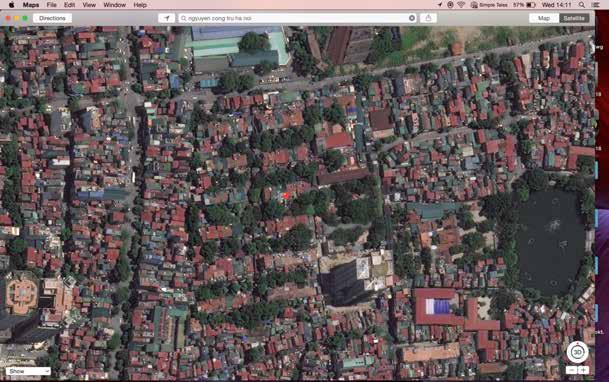Open the Wi-Fi status menu
Image resolution: width=609 pixels, height=382 pixels.
461,5
